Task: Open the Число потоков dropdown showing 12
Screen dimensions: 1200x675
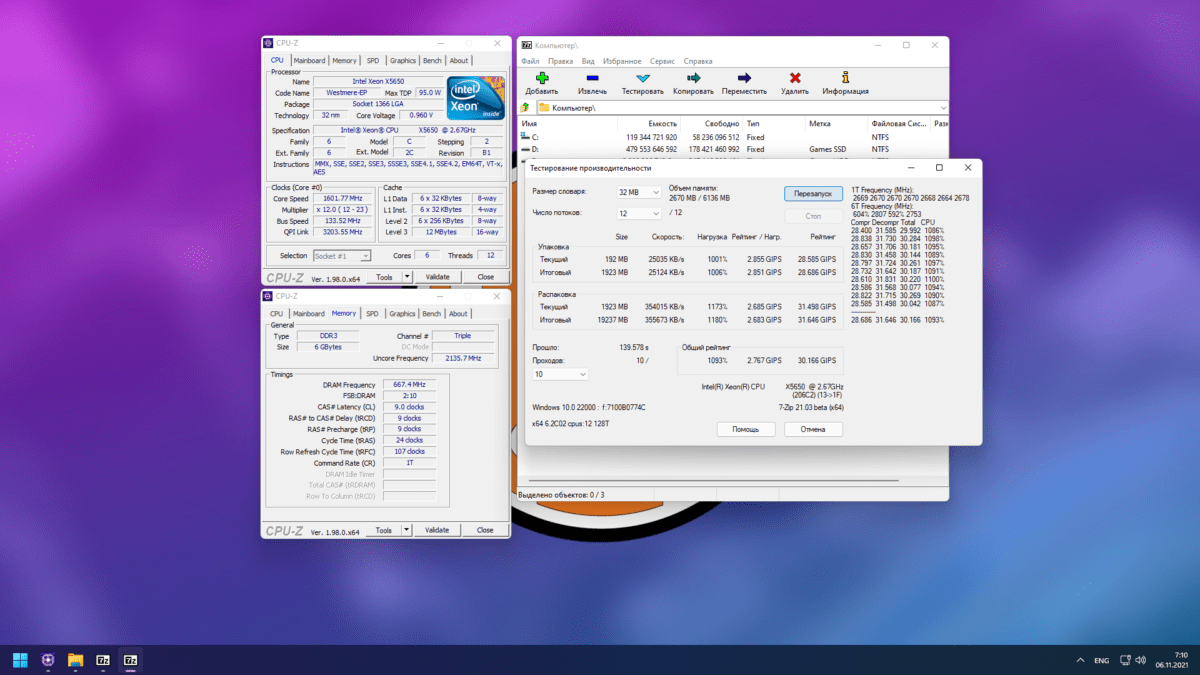Action: pyautogui.click(x=638, y=213)
